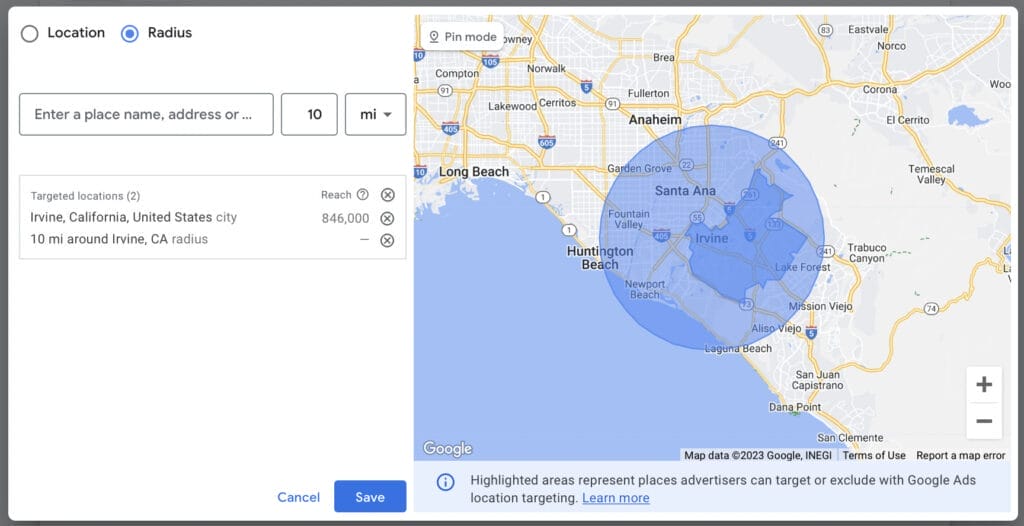Click the Newport Beach map label

point(645,289)
